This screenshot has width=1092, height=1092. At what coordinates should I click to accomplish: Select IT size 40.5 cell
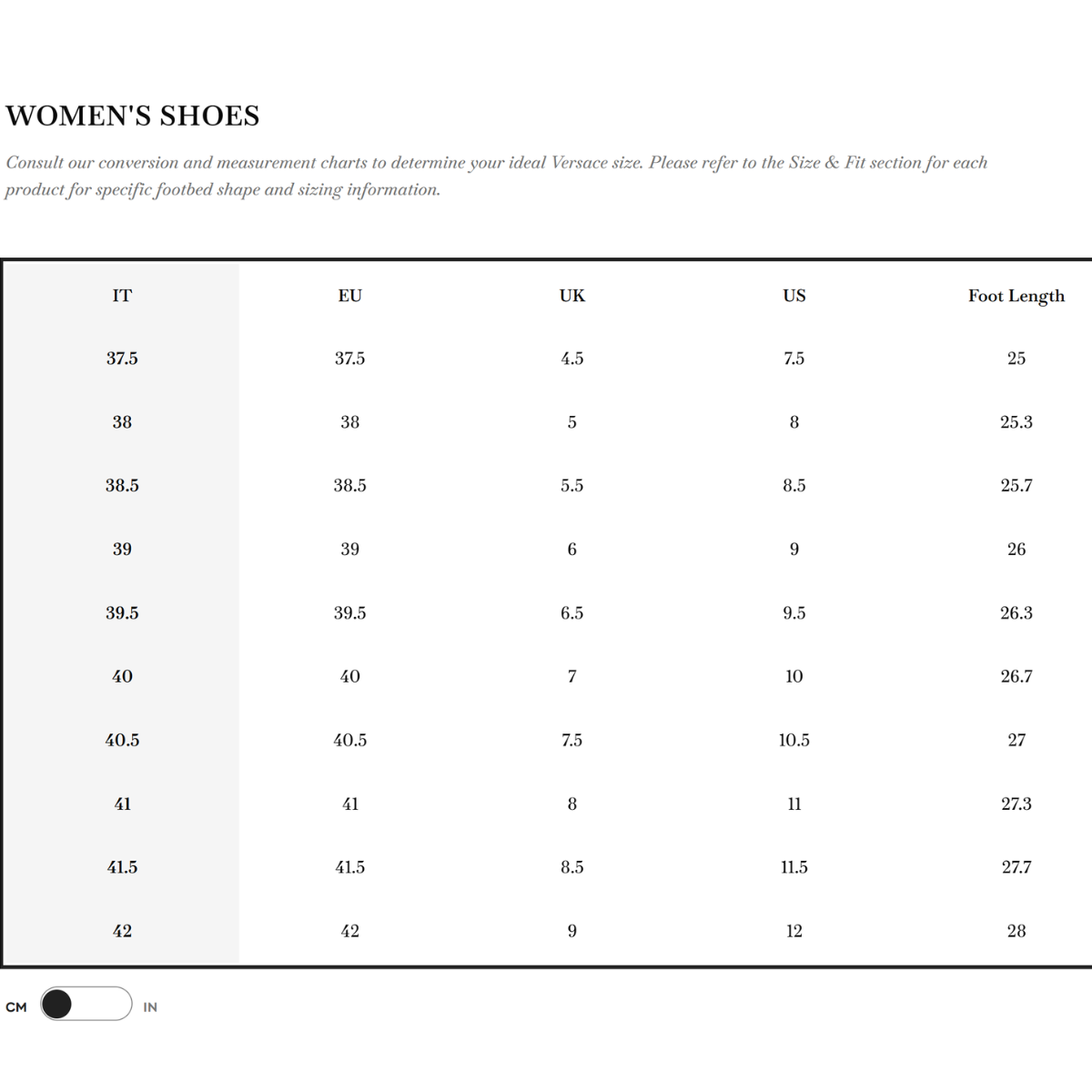(122, 741)
